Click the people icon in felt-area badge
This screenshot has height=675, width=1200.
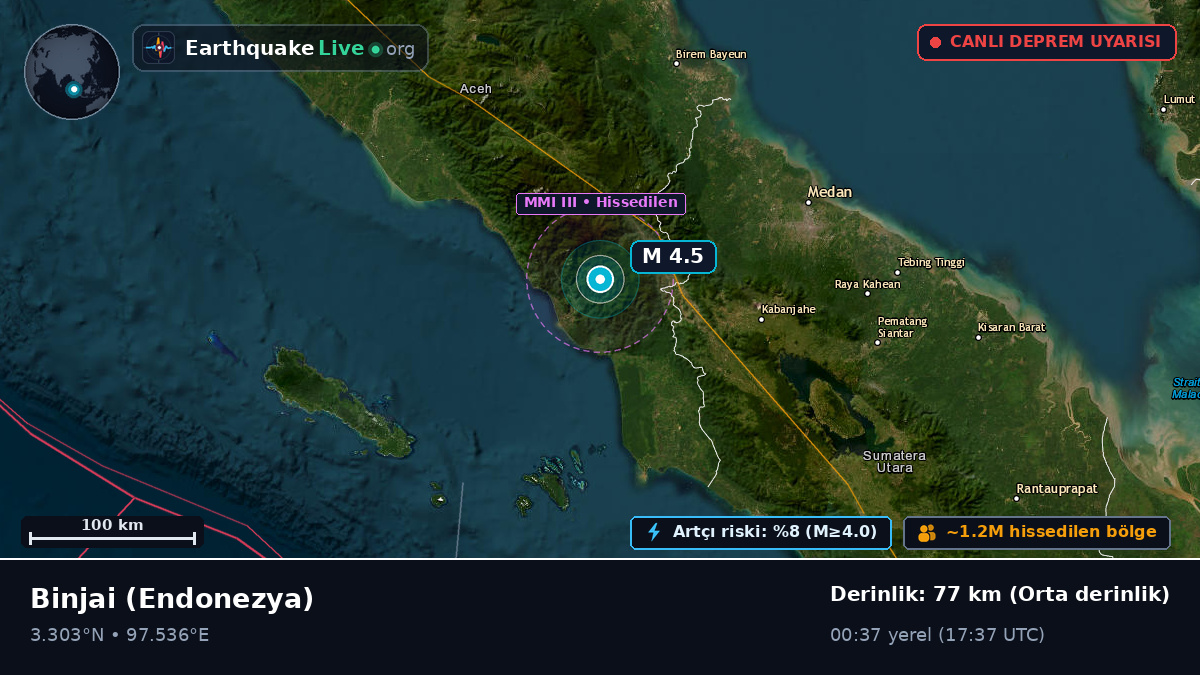coord(927,533)
